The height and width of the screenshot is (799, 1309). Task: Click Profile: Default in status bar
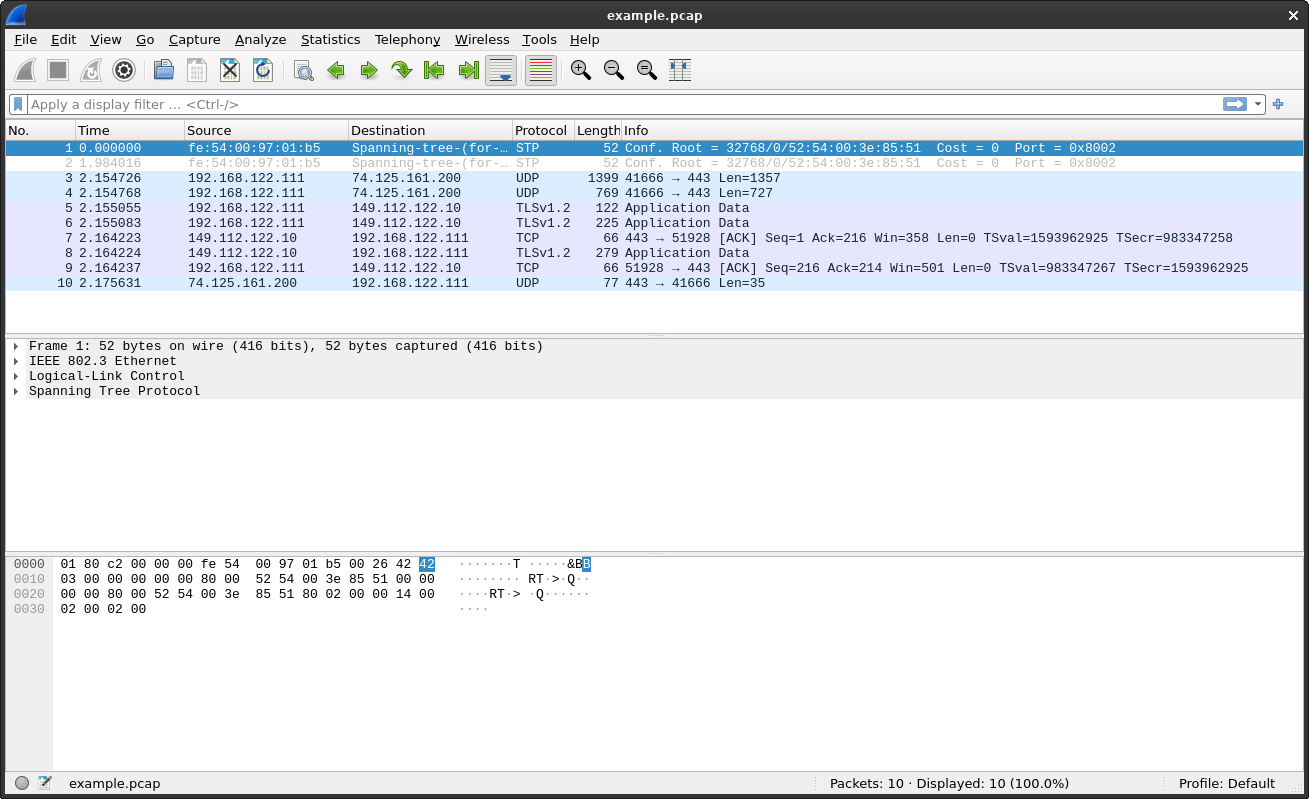tap(1226, 784)
